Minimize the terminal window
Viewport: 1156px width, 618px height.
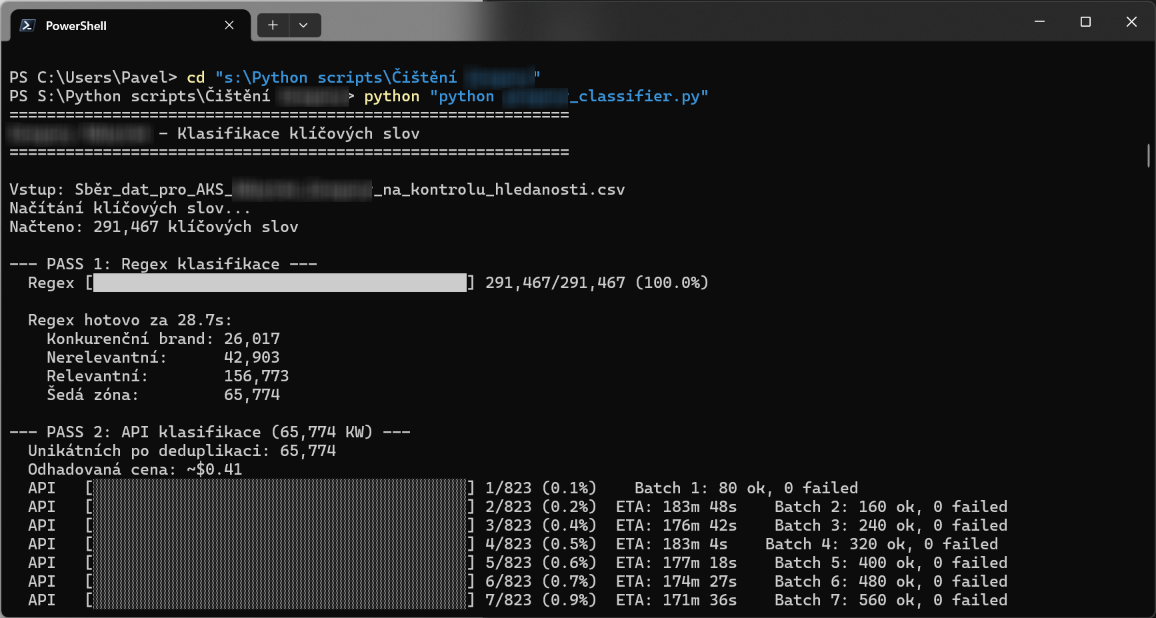1038,22
